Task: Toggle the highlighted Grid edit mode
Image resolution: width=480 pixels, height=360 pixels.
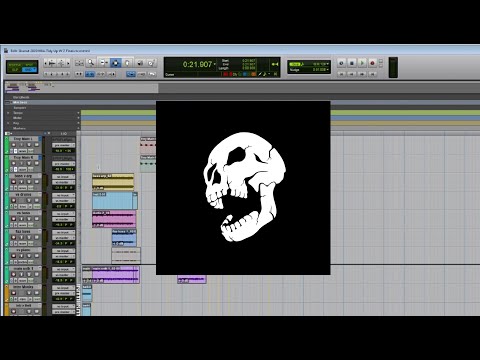Action: [29, 70]
